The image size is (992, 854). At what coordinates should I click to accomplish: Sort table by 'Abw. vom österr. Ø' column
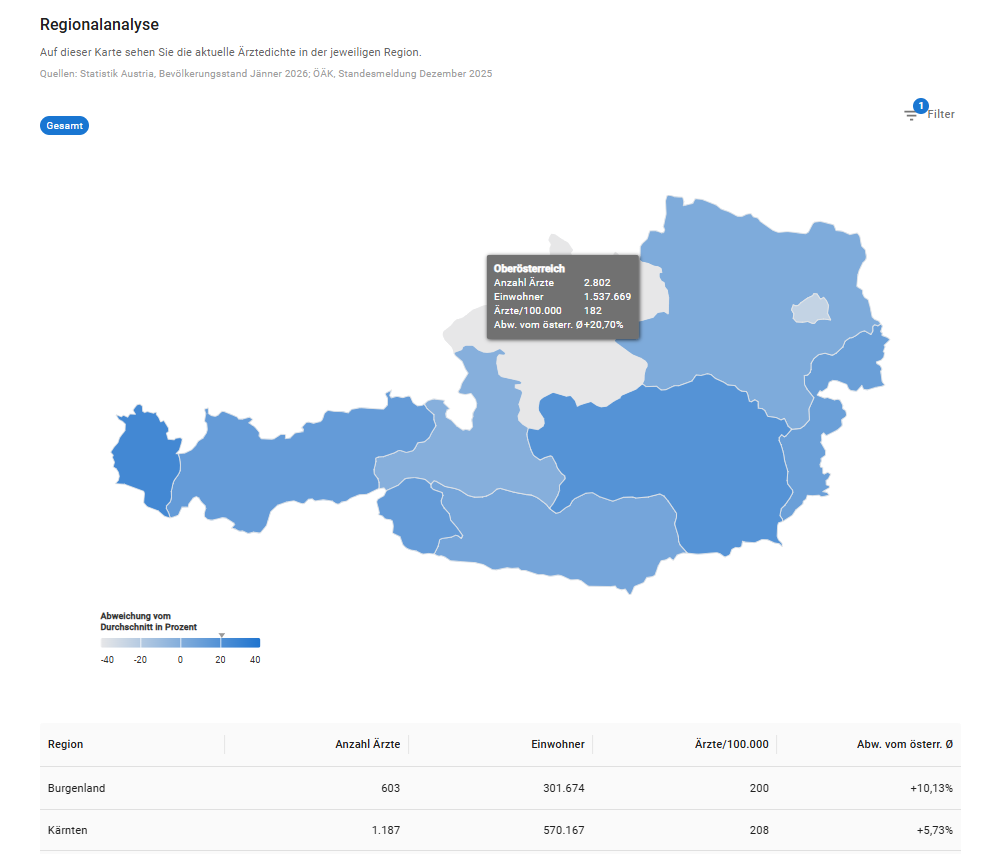click(x=905, y=745)
